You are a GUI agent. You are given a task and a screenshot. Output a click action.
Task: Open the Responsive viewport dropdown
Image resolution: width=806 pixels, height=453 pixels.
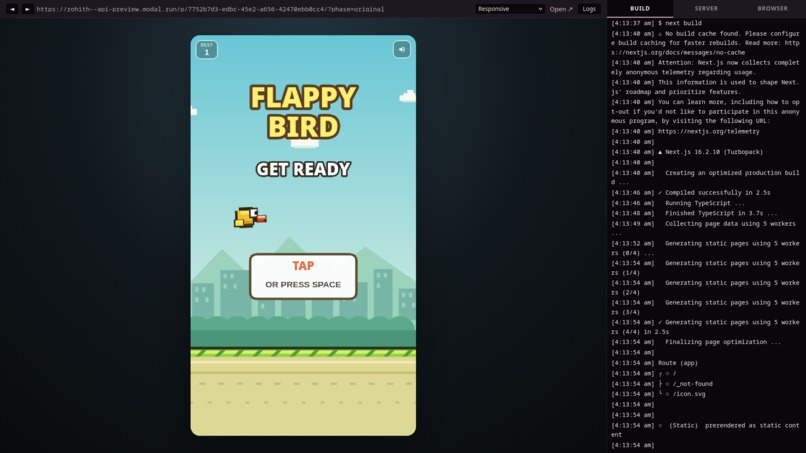pyautogui.click(x=509, y=9)
